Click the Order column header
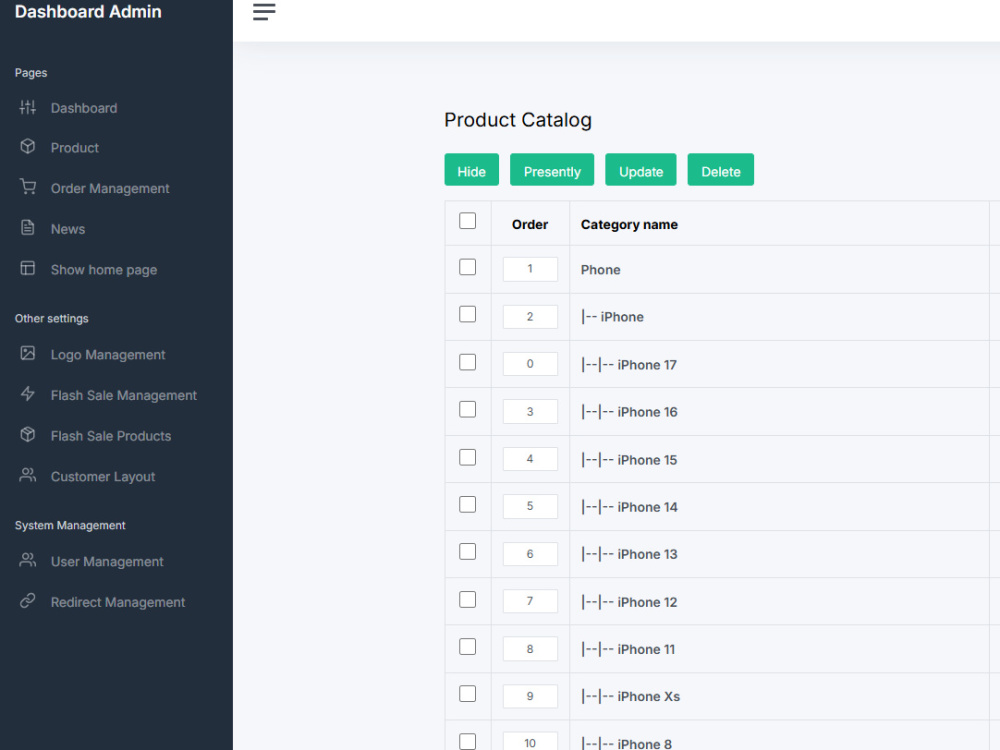Viewport: 1000px width, 750px height. (x=530, y=224)
